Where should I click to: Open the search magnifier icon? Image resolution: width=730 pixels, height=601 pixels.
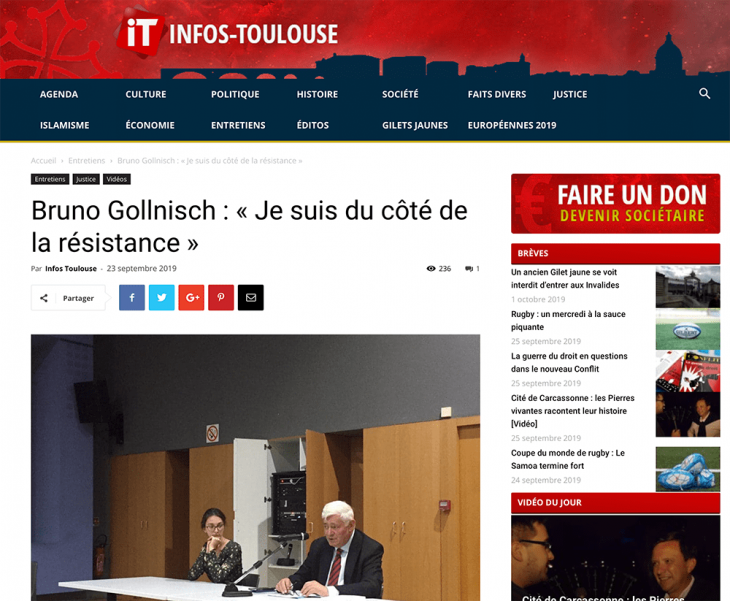coord(704,94)
